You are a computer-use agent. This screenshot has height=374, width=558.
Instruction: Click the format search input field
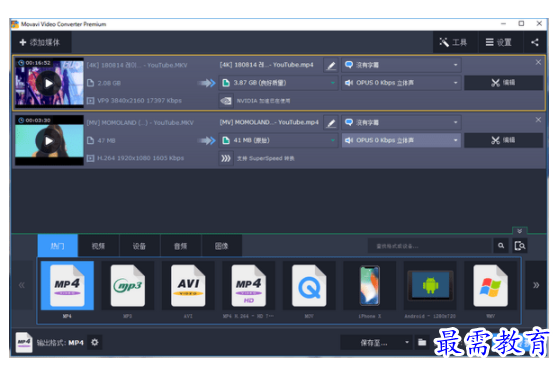[x=430, y=246]
